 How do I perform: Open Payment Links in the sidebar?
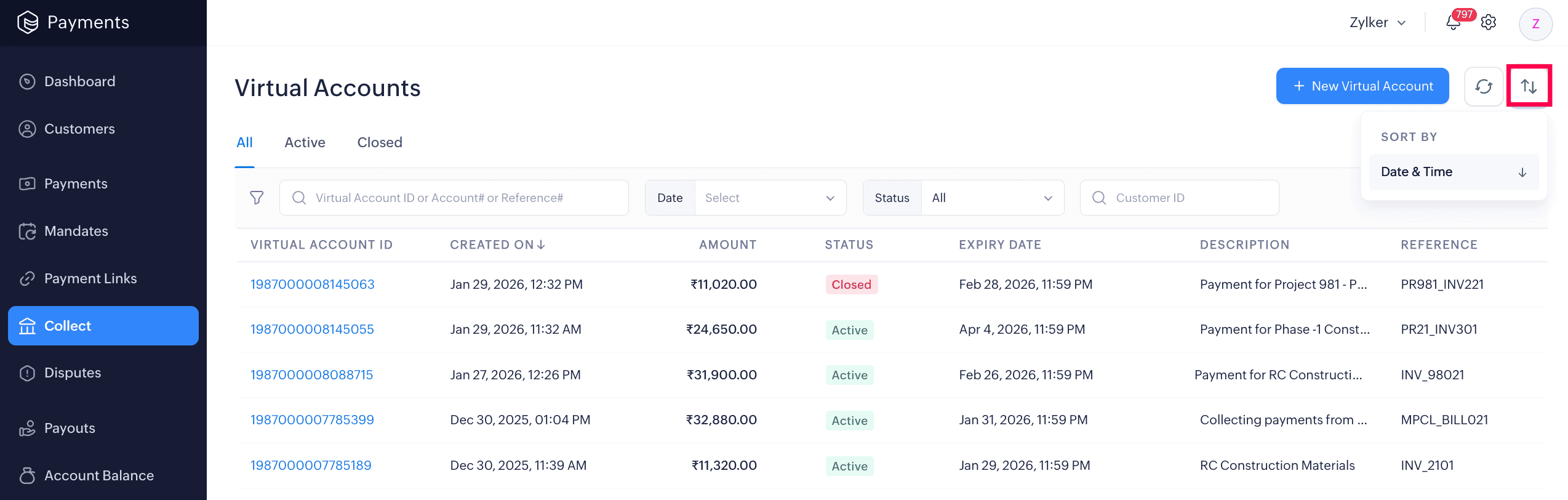90,278
